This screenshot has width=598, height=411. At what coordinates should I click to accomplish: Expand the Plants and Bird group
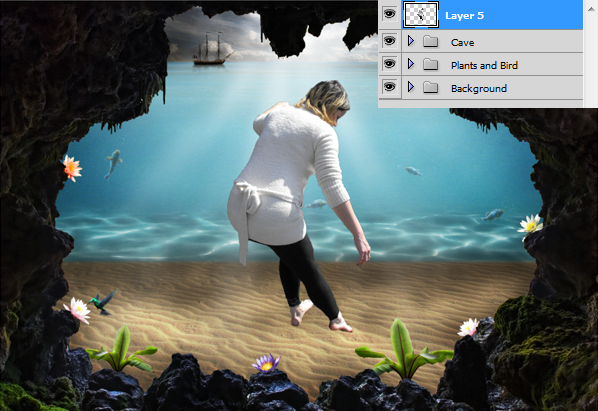coord(411,64)
